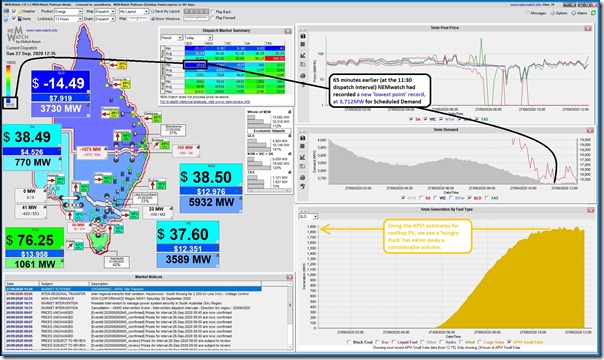The image size is (604, 360).
Task: Click the save icon in Pool Price chart toolbar
Action: tap(303, 44)
